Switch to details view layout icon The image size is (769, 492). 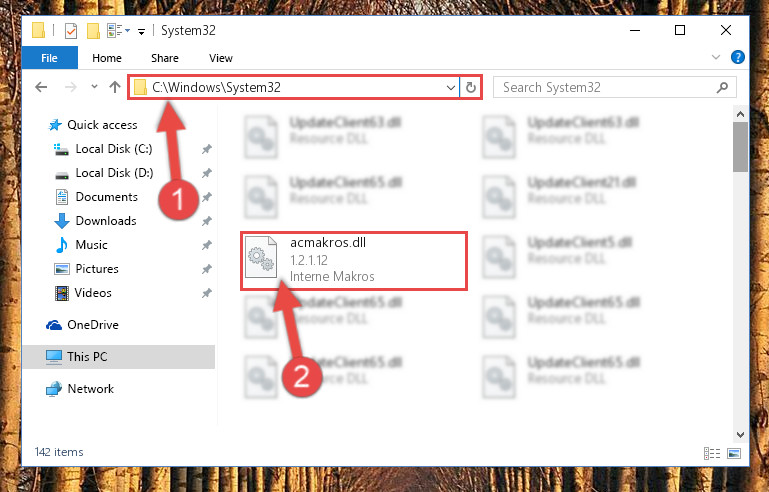tap(712, 453)
